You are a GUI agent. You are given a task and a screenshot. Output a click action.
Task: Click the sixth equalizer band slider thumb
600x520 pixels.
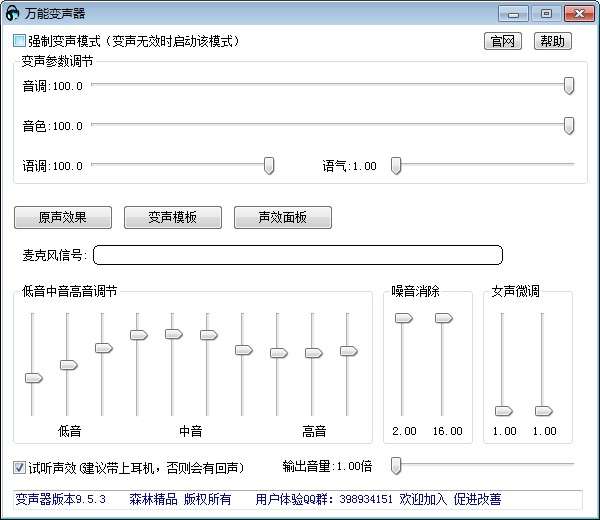pos(209,335)
